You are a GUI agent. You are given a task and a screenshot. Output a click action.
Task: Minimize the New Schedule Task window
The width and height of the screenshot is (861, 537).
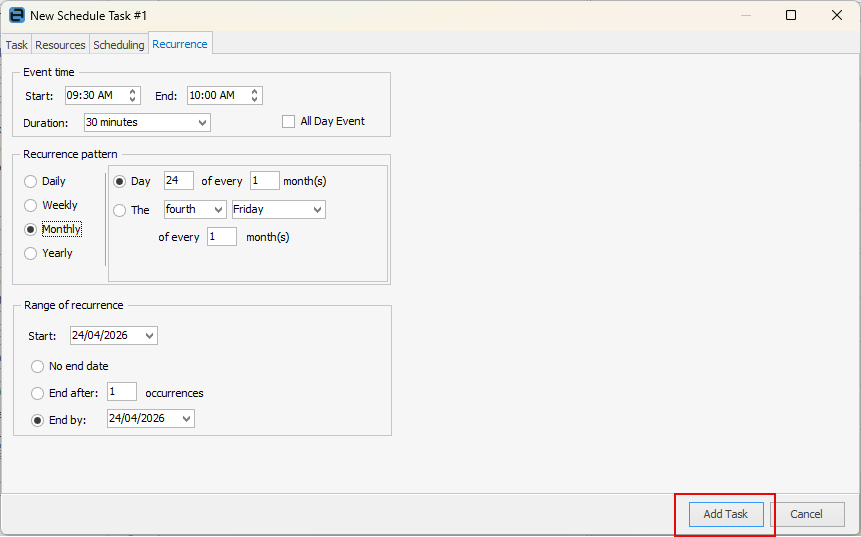tap(746, 15)
